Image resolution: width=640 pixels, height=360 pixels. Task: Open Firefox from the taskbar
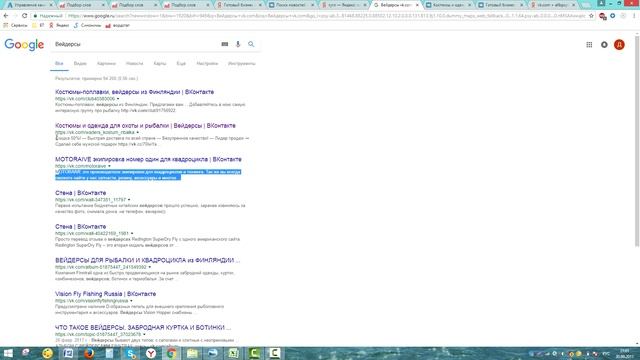click(89, 353)
